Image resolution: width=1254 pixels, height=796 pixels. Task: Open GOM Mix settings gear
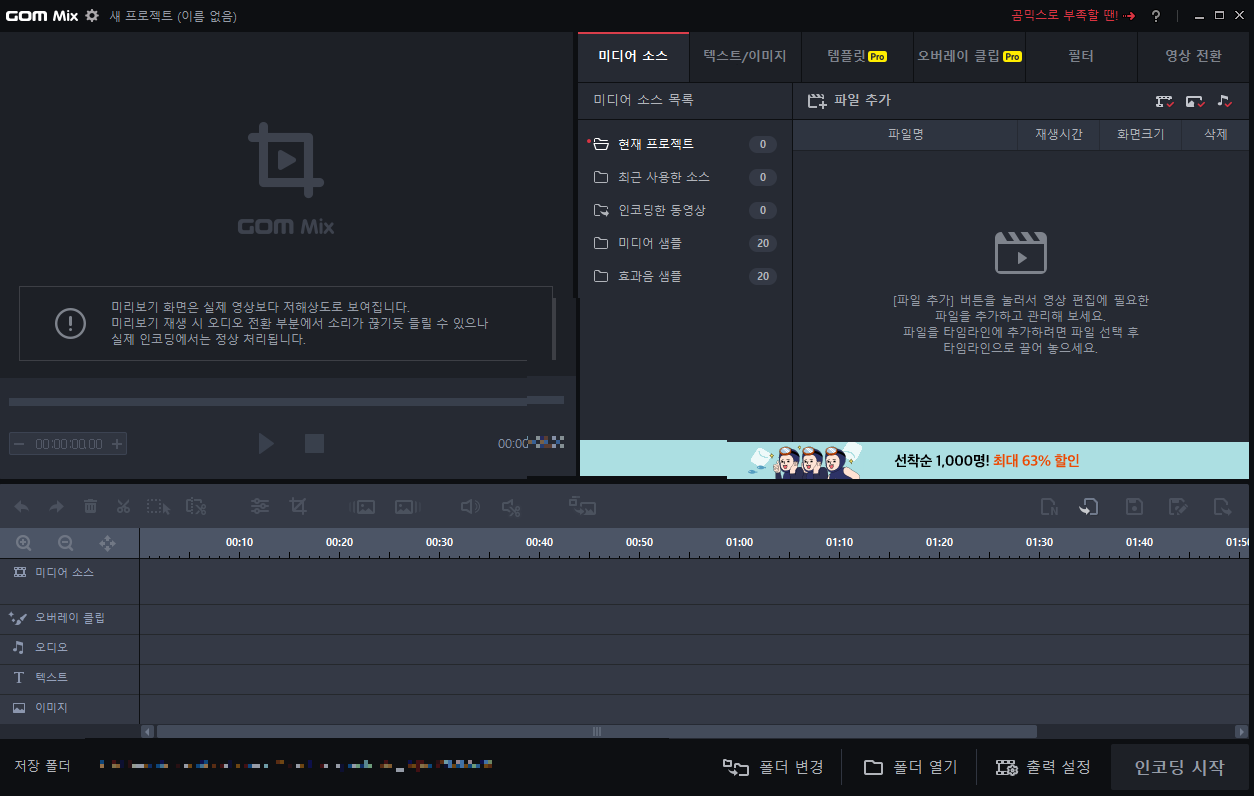click(92, 16)
